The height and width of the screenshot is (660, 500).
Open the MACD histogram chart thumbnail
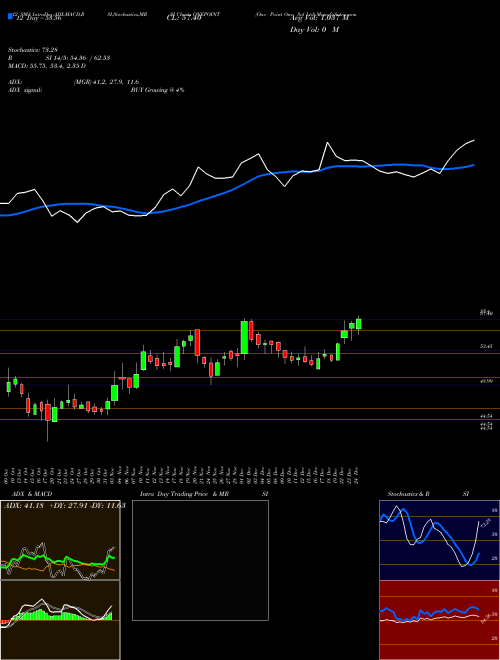point(60,620)
